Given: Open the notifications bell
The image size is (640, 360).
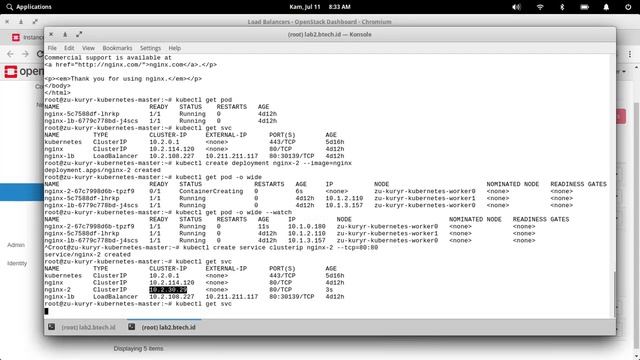Looking at the screenshot, I should (606, 7).
